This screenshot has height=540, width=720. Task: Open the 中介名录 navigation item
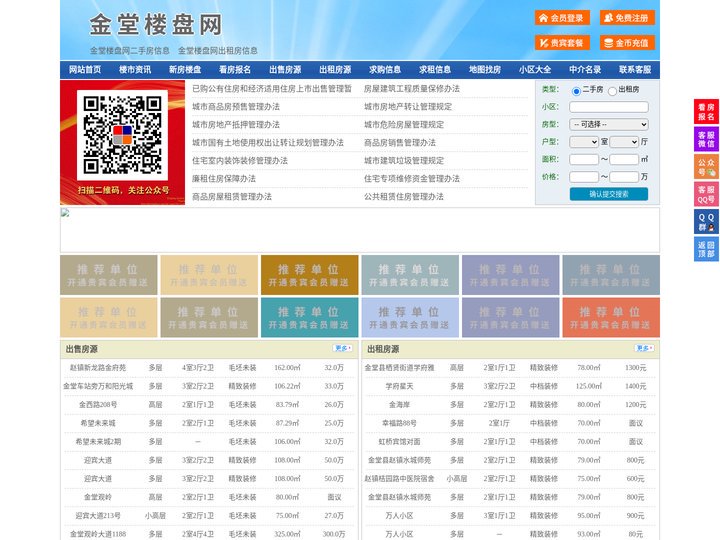click(x=585, y=70)
